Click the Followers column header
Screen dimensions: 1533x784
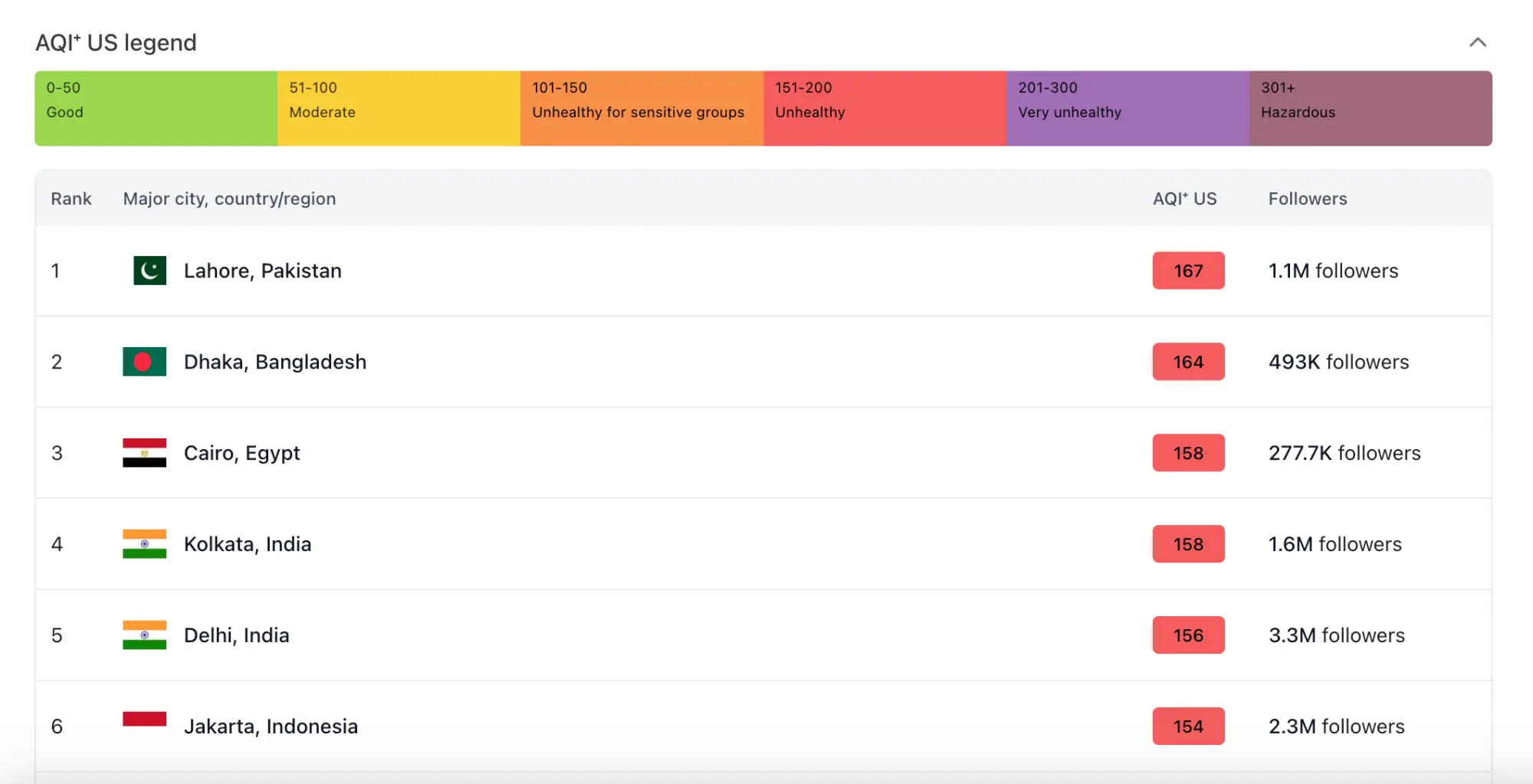click(x=1308, y=198)
